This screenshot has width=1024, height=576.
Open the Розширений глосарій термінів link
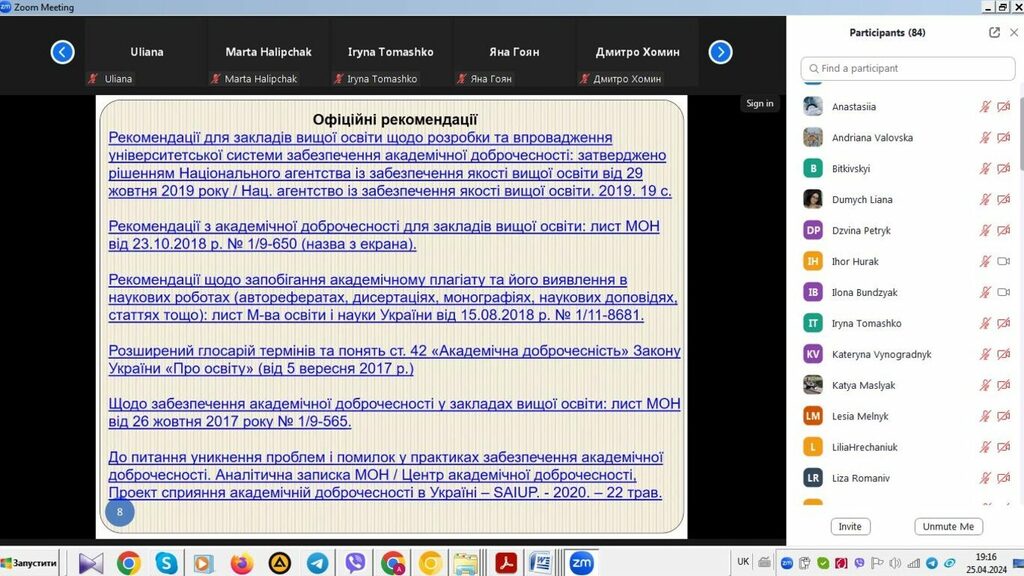(394, 359)
